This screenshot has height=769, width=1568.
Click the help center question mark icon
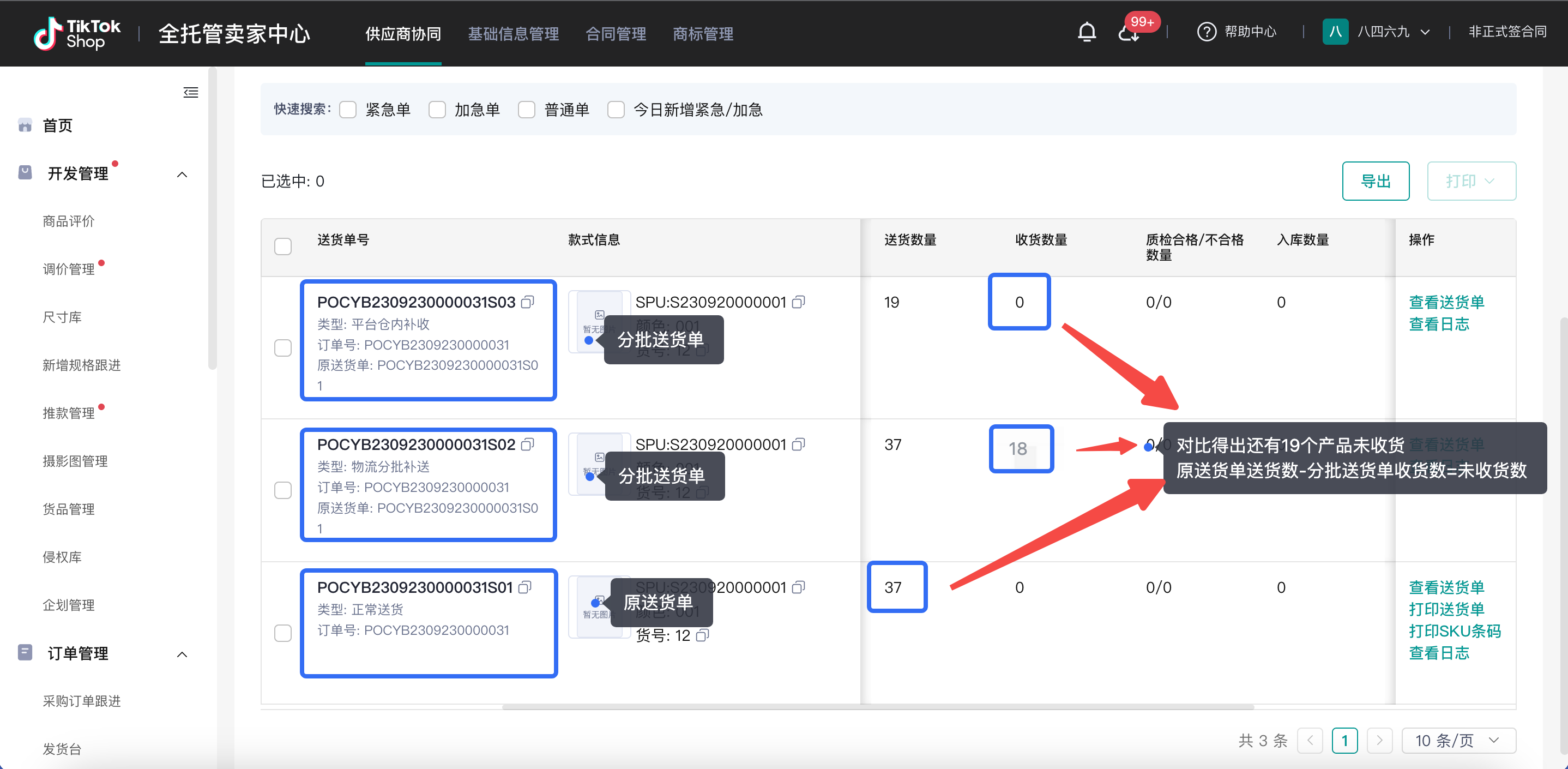[x=1207, y=32]
